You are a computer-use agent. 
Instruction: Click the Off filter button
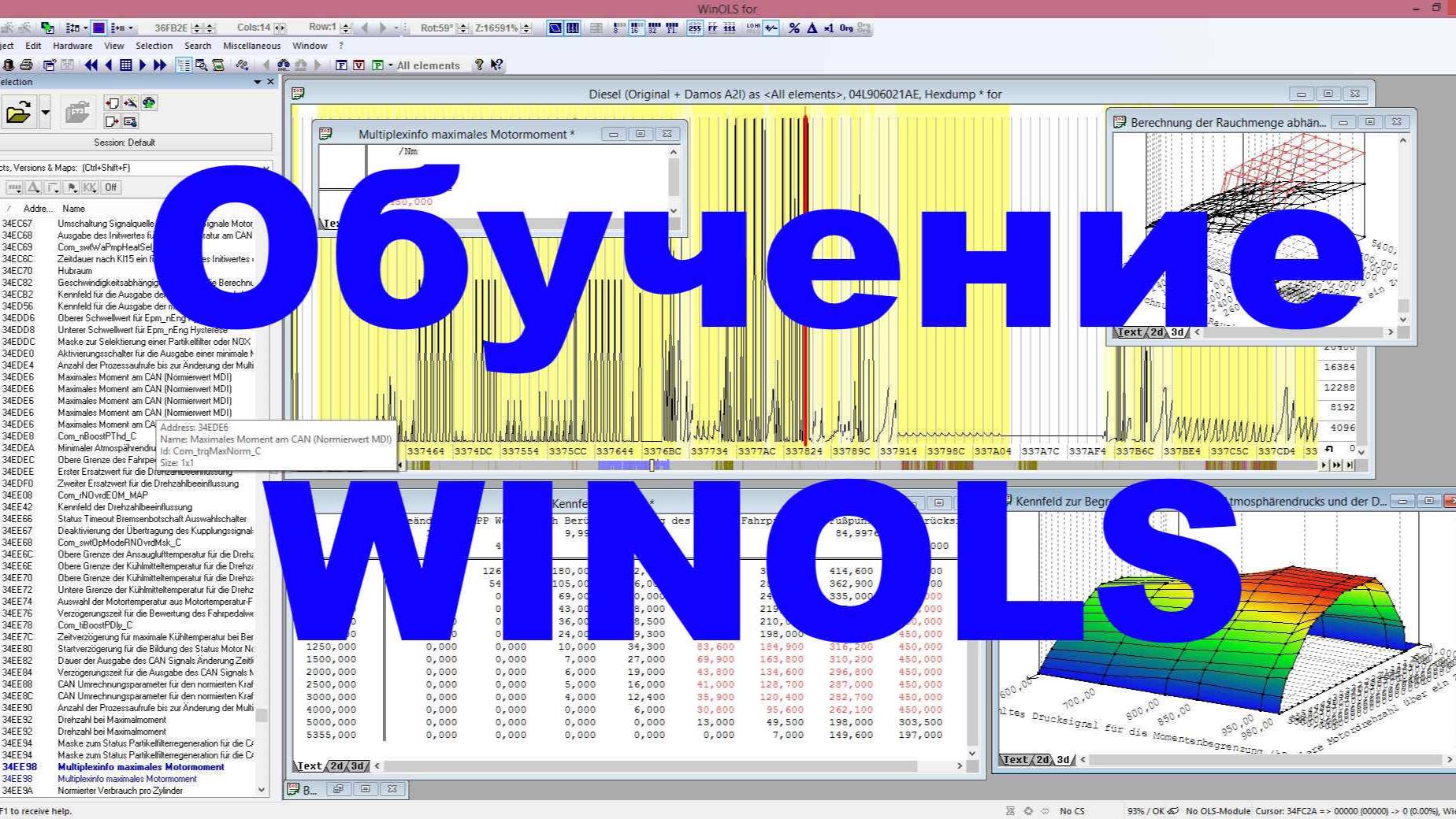tap(111, 187)
